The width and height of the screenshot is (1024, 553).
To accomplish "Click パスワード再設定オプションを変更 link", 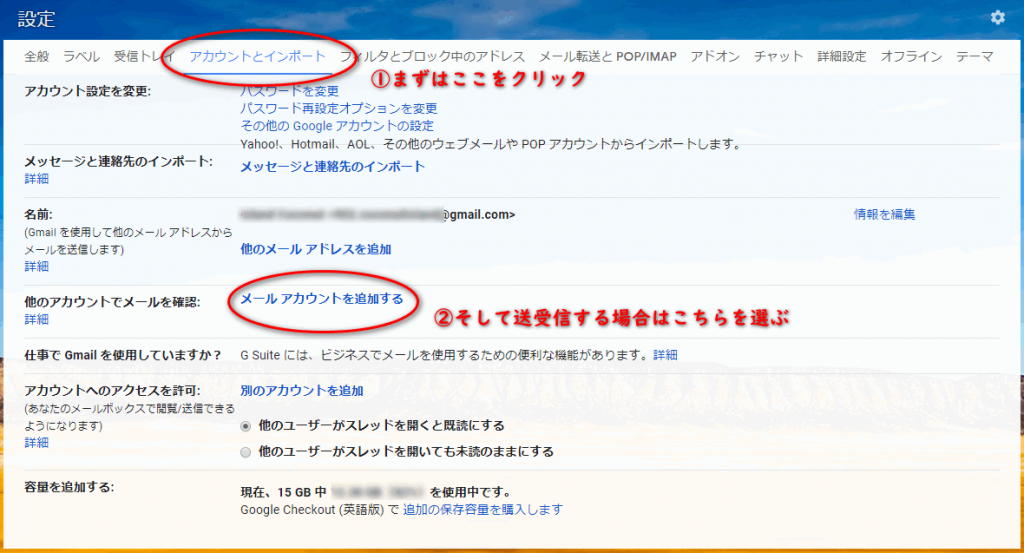I will click(338, 109).
